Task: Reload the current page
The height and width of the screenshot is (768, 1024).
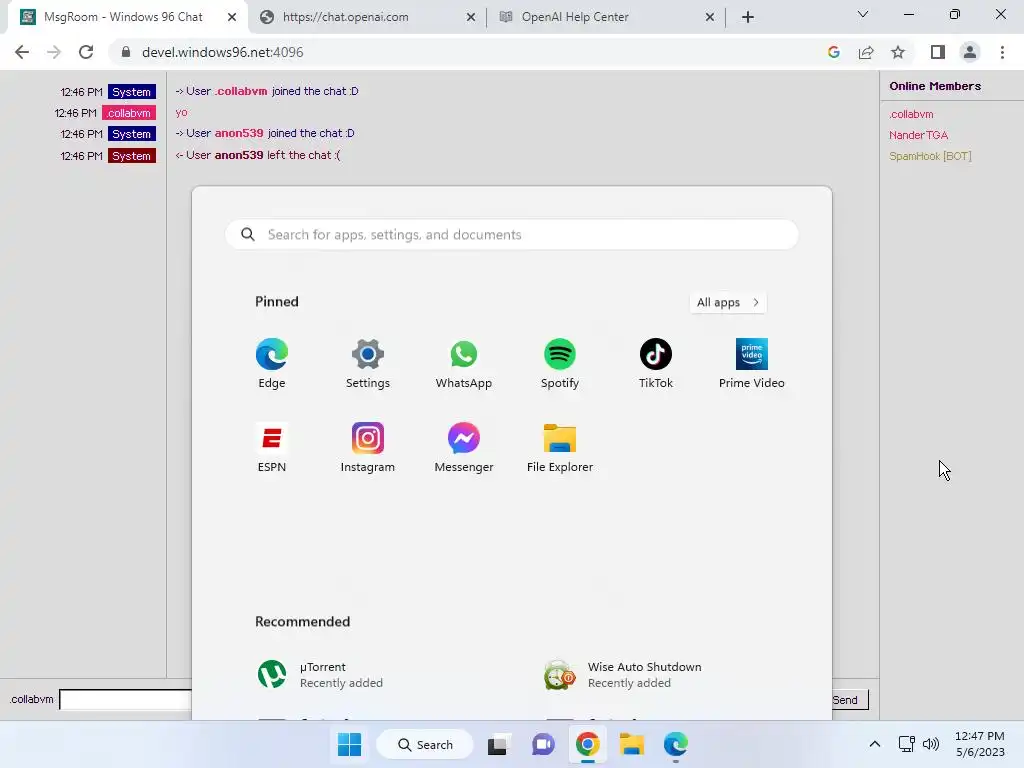Action: pos(86,52)
